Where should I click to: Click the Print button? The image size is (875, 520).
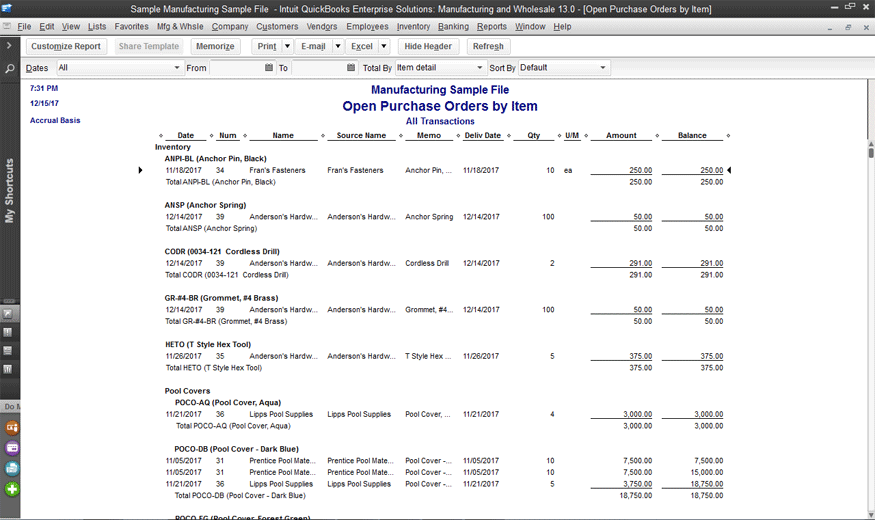267,46
